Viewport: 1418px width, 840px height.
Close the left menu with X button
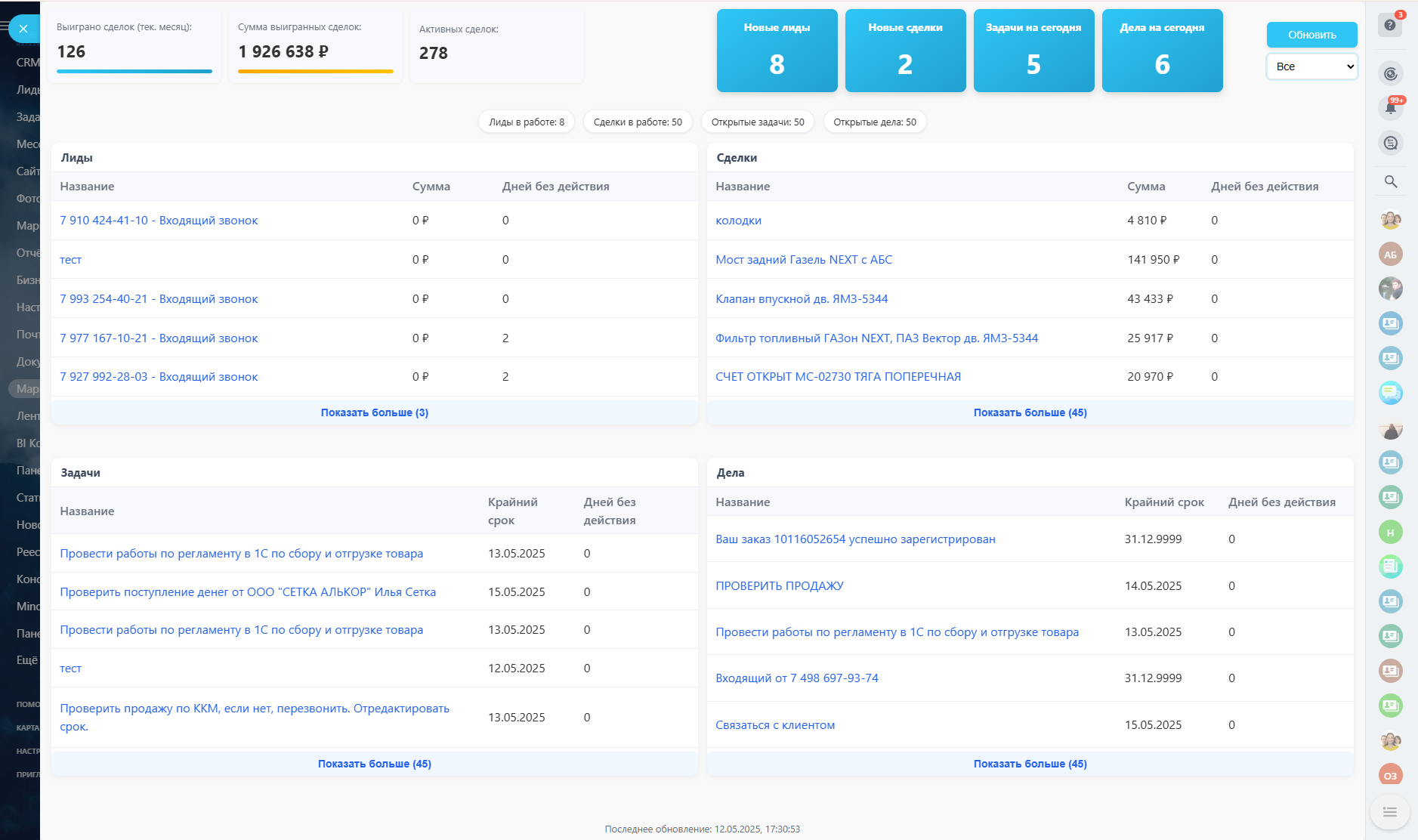coord(23,29)
